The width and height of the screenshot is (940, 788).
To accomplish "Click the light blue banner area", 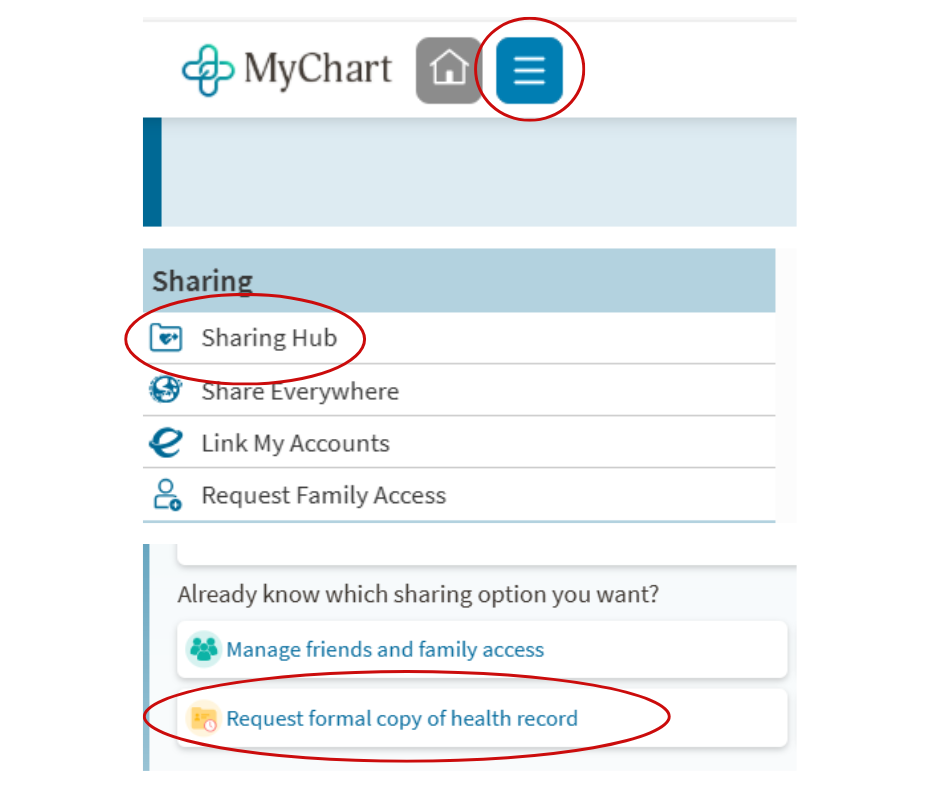I will (478, 172).
